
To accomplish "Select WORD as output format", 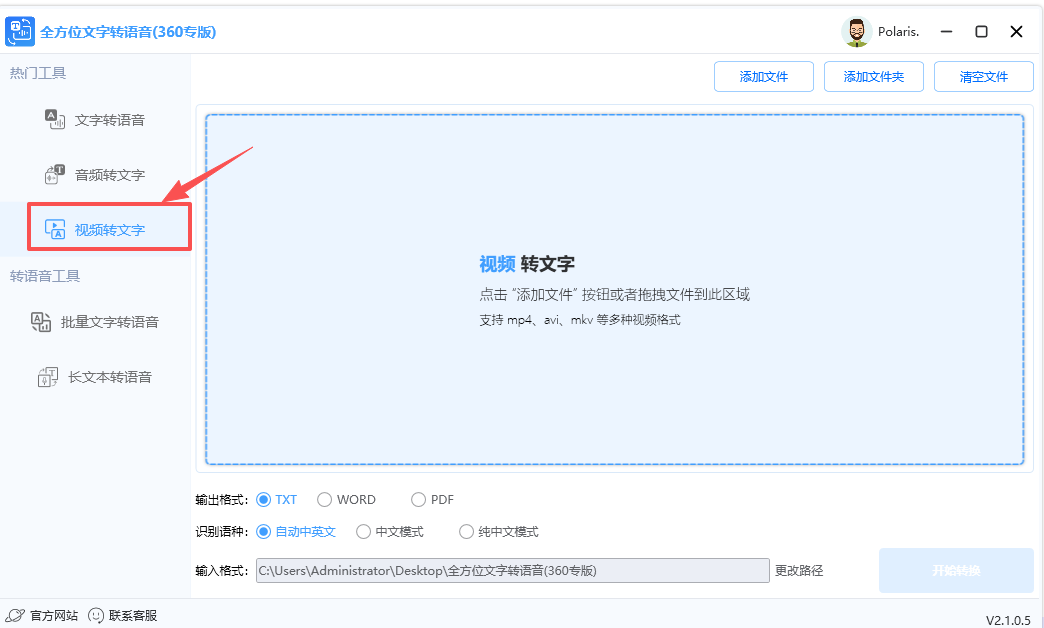I will [324, 499].
